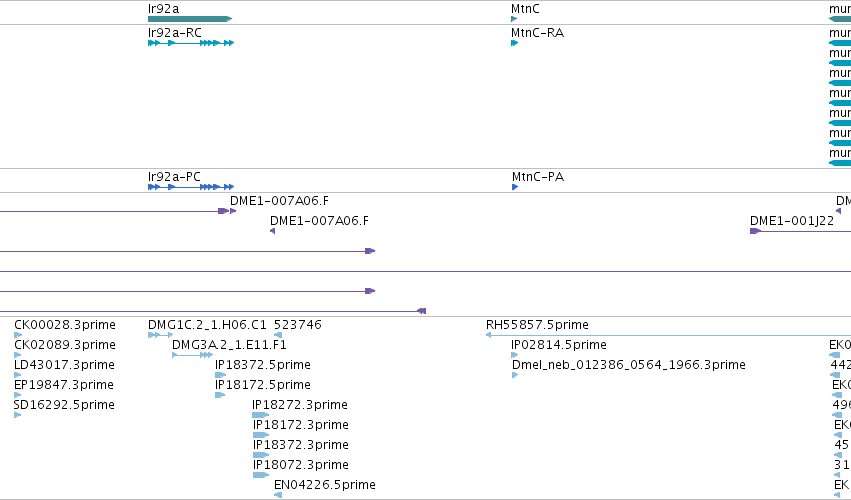This screenshot has height=500, width=851.
Task: Select the DME1-001J22 label
Action: pos(792,221)
